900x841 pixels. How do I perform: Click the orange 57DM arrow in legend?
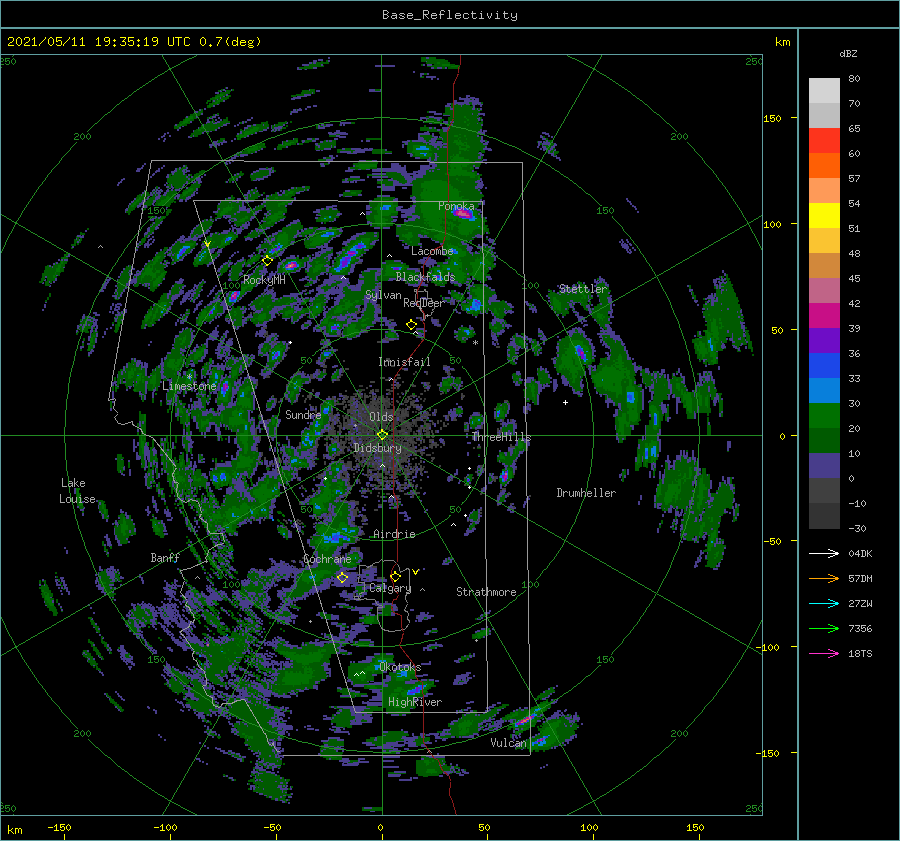pos(824,579)
